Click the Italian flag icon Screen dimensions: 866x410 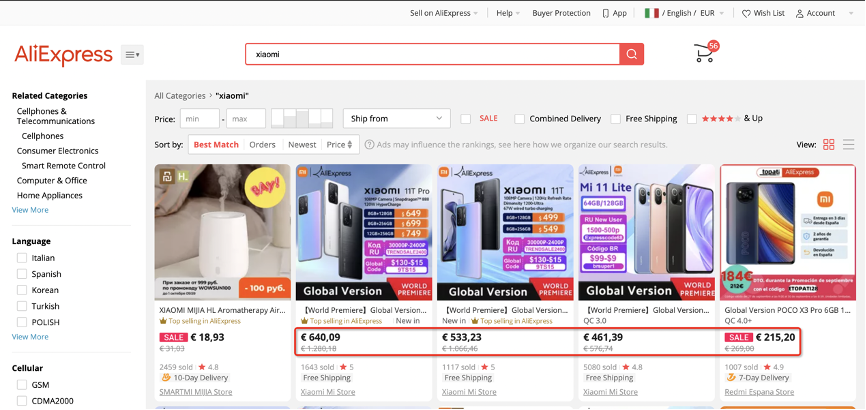tap(652, 13)
